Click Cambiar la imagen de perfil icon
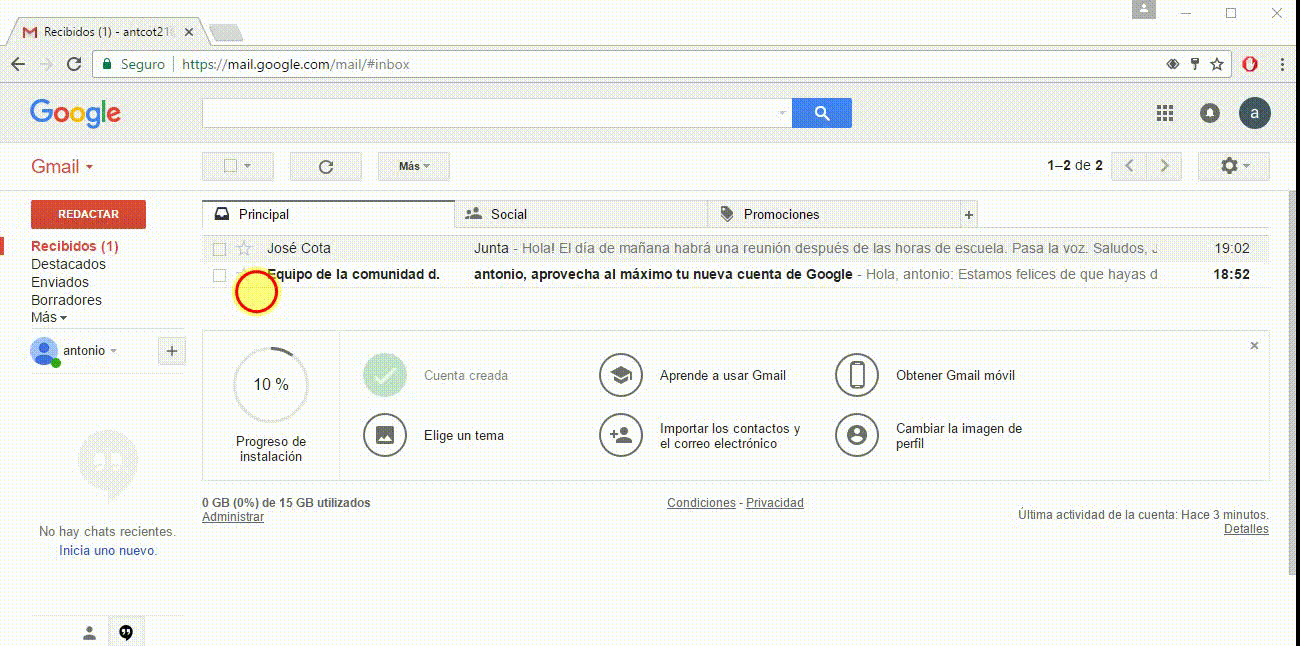1300x646 pixels. click(x=857, y=435)
